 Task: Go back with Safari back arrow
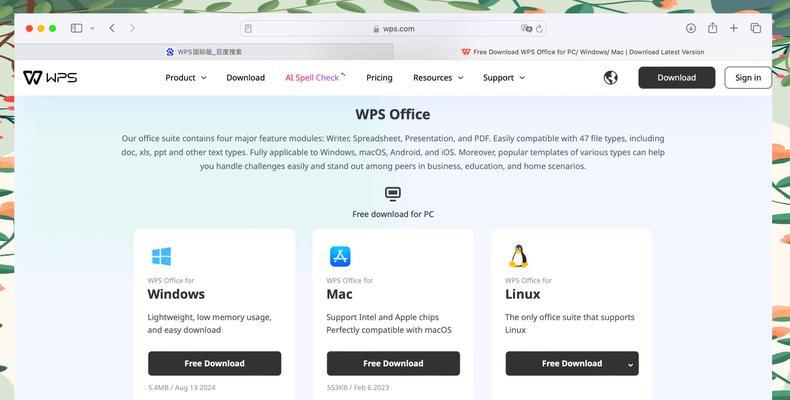(x=112, y=28)
